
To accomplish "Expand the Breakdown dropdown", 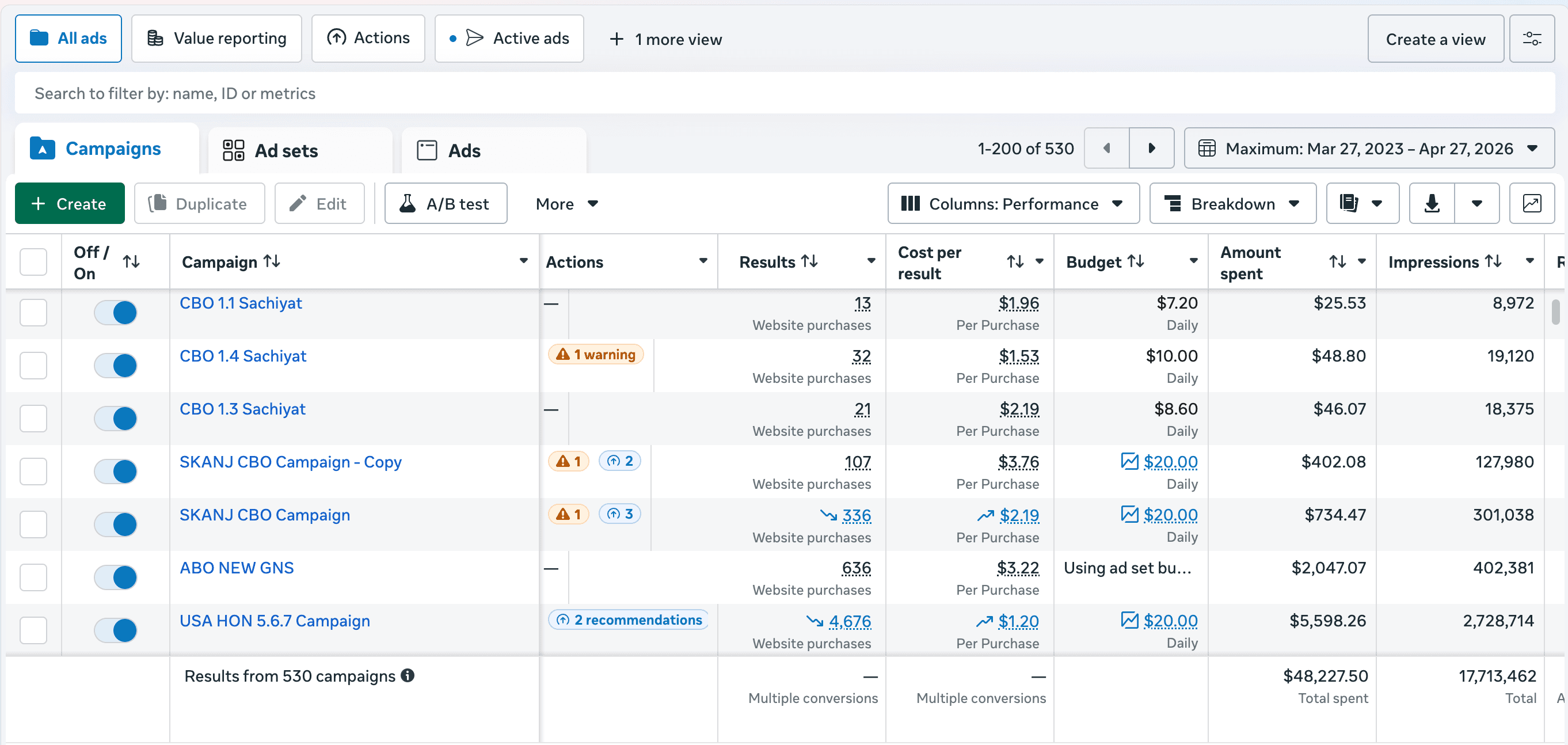I will tap(1232, 203).
